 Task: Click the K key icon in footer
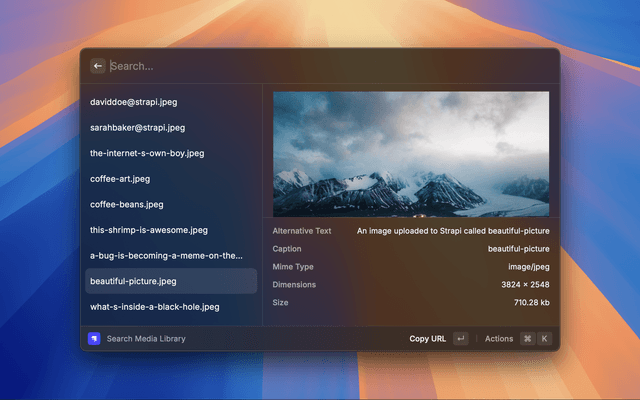[x=545, y=339]
